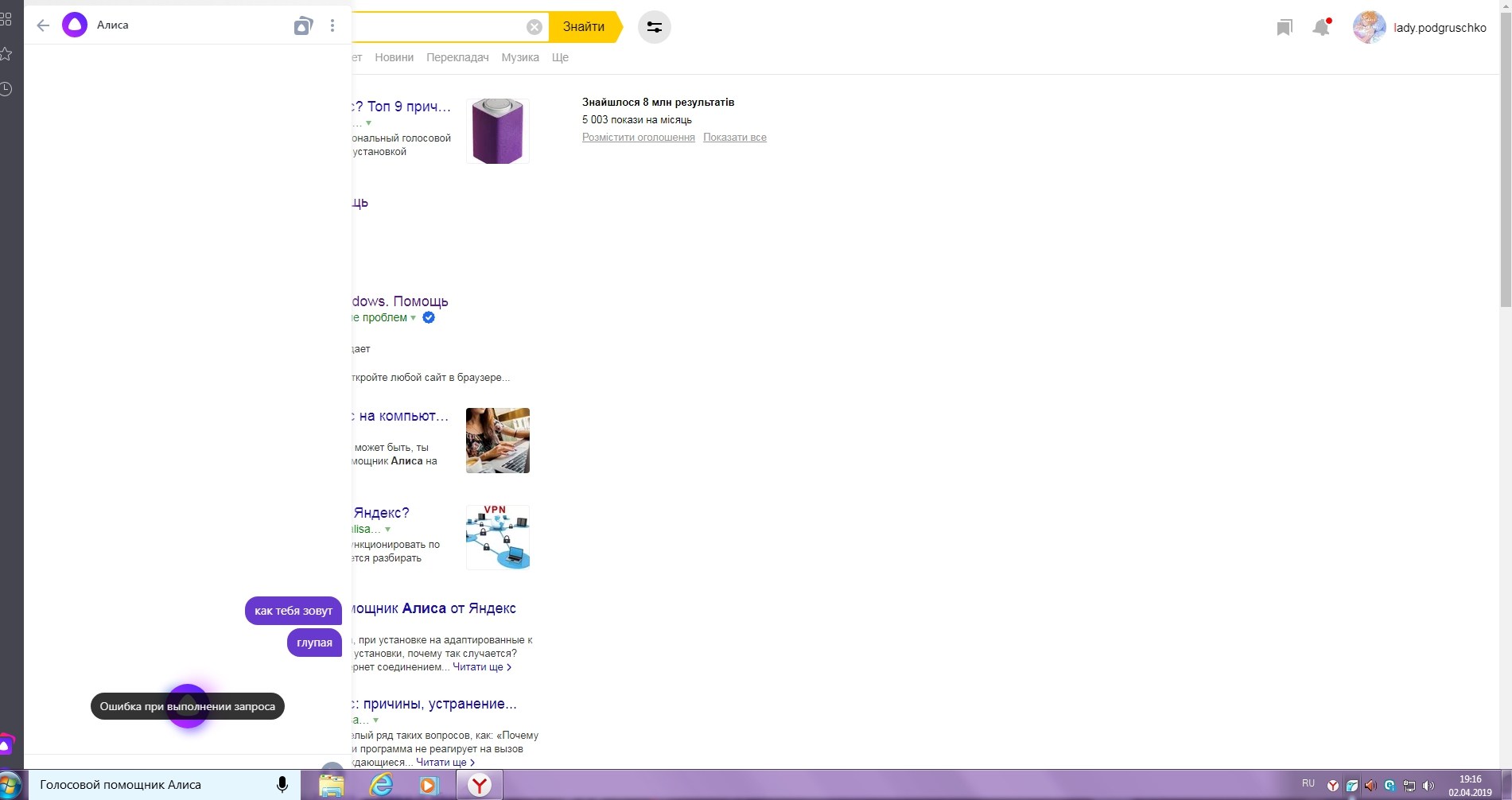
Task: Expand URL dropdown arrow under 'Яндекс?' result
Action: tap(387, 530)
